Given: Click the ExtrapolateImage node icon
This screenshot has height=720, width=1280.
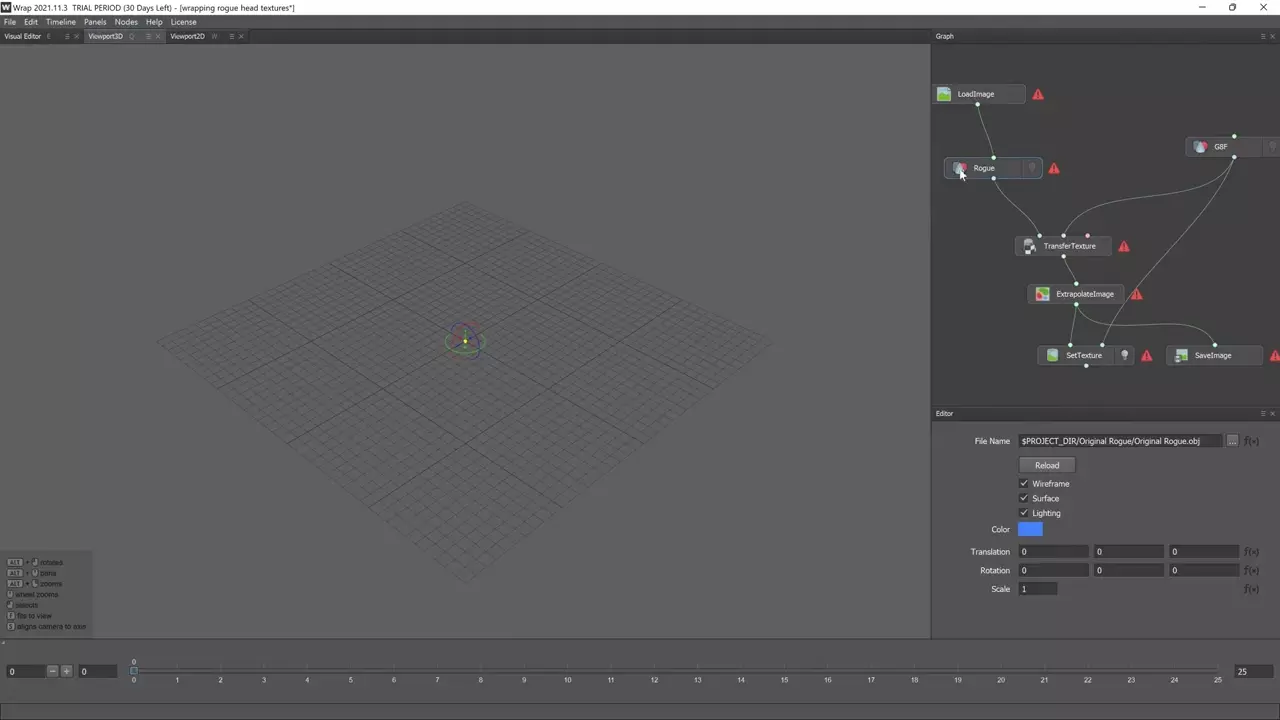Looking at the screenshot, I should pos(1042,294).
